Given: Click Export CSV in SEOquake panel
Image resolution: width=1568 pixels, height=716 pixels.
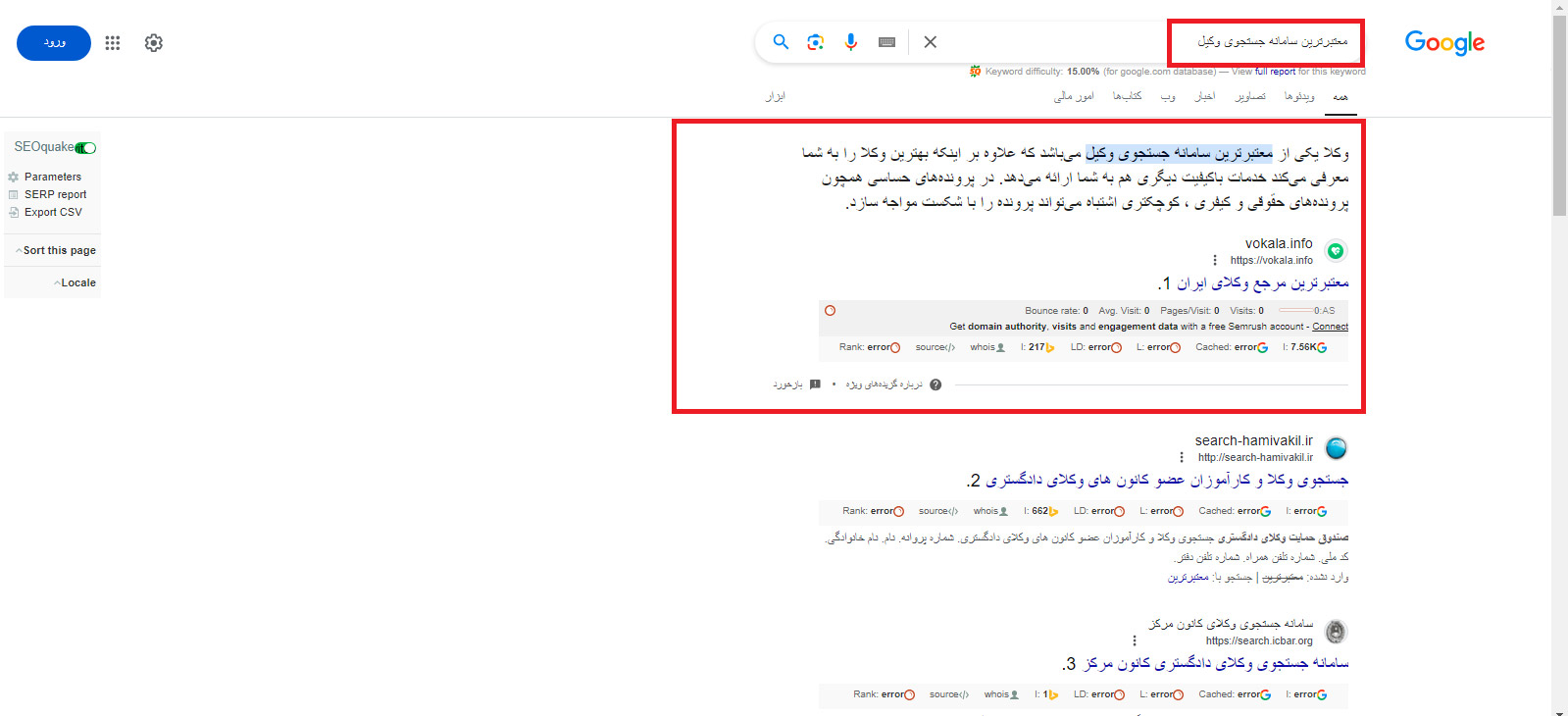Looking at the screenshot, I should pos(53,212).
